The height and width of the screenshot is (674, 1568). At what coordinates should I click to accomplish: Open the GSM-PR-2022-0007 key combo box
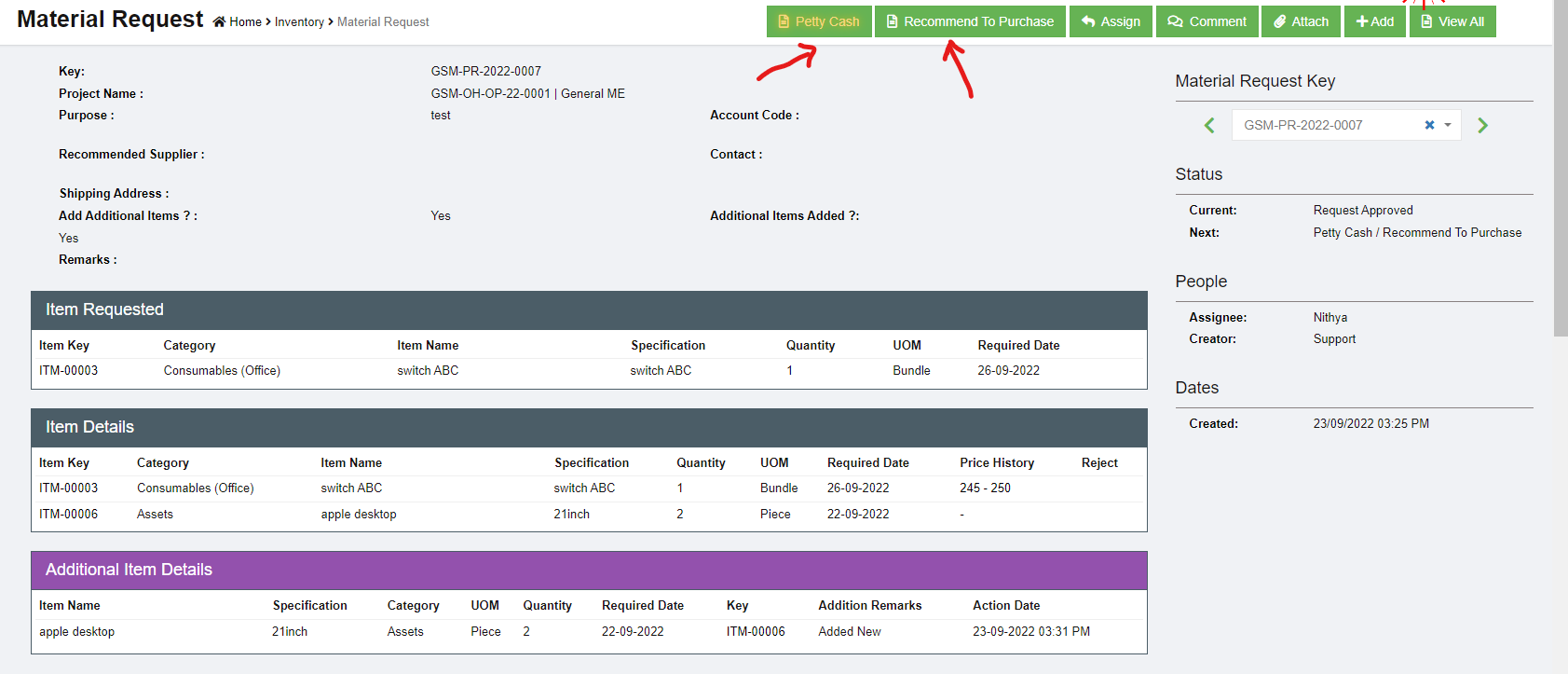tap(1323, 125)
